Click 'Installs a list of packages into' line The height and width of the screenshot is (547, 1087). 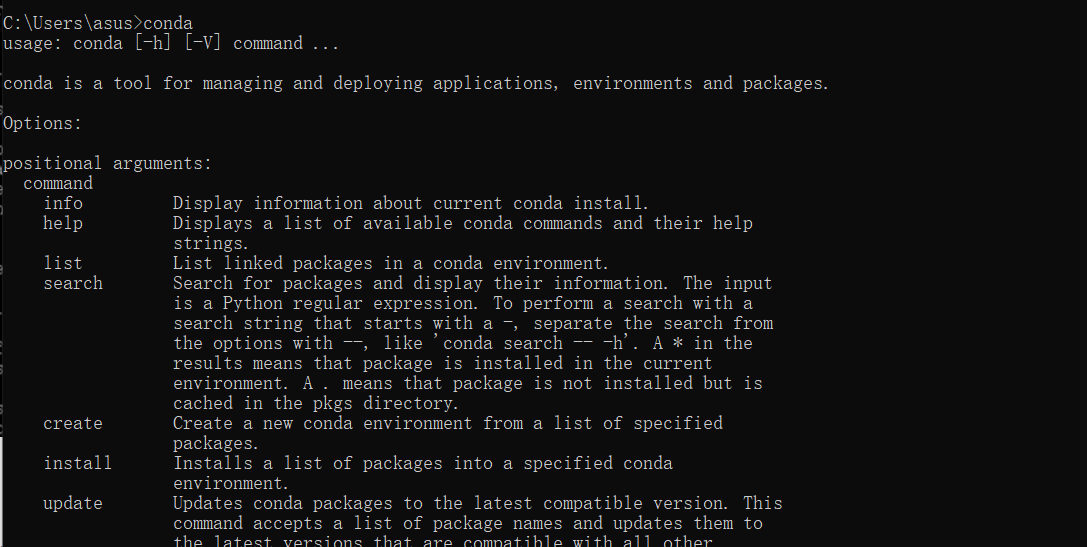[x=423, y=463]
